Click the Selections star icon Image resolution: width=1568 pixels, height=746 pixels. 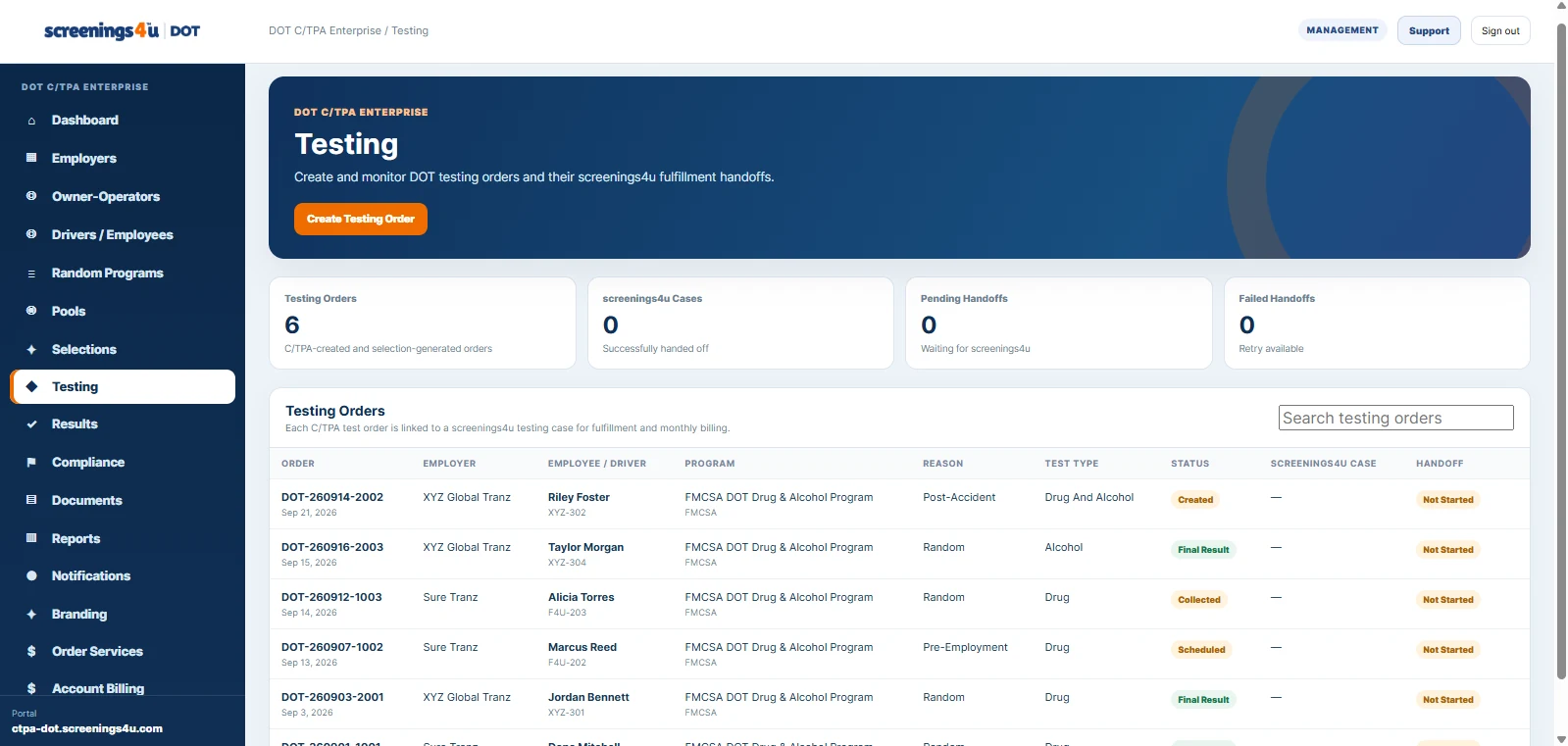click(31, 349)
